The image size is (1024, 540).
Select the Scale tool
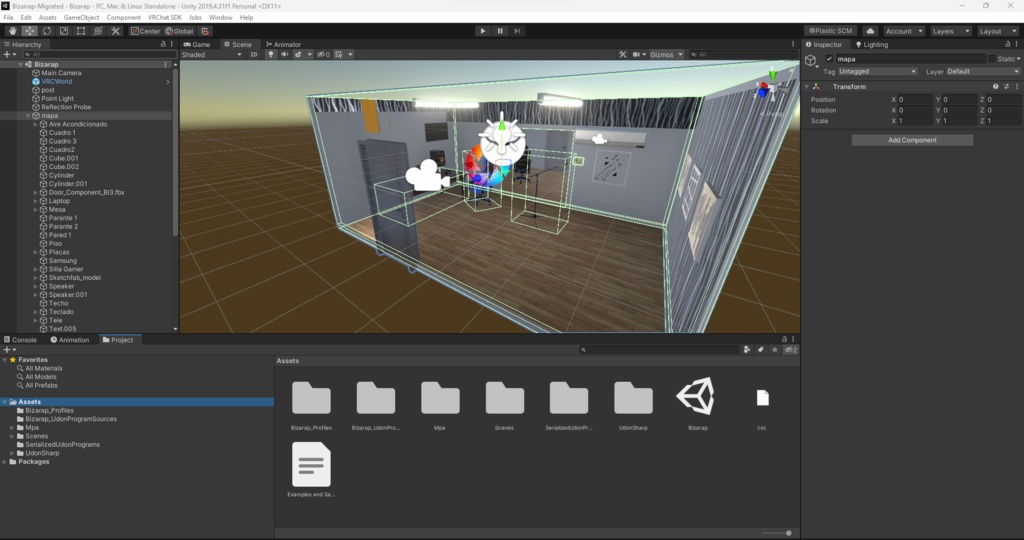click(x=63, y=31)
